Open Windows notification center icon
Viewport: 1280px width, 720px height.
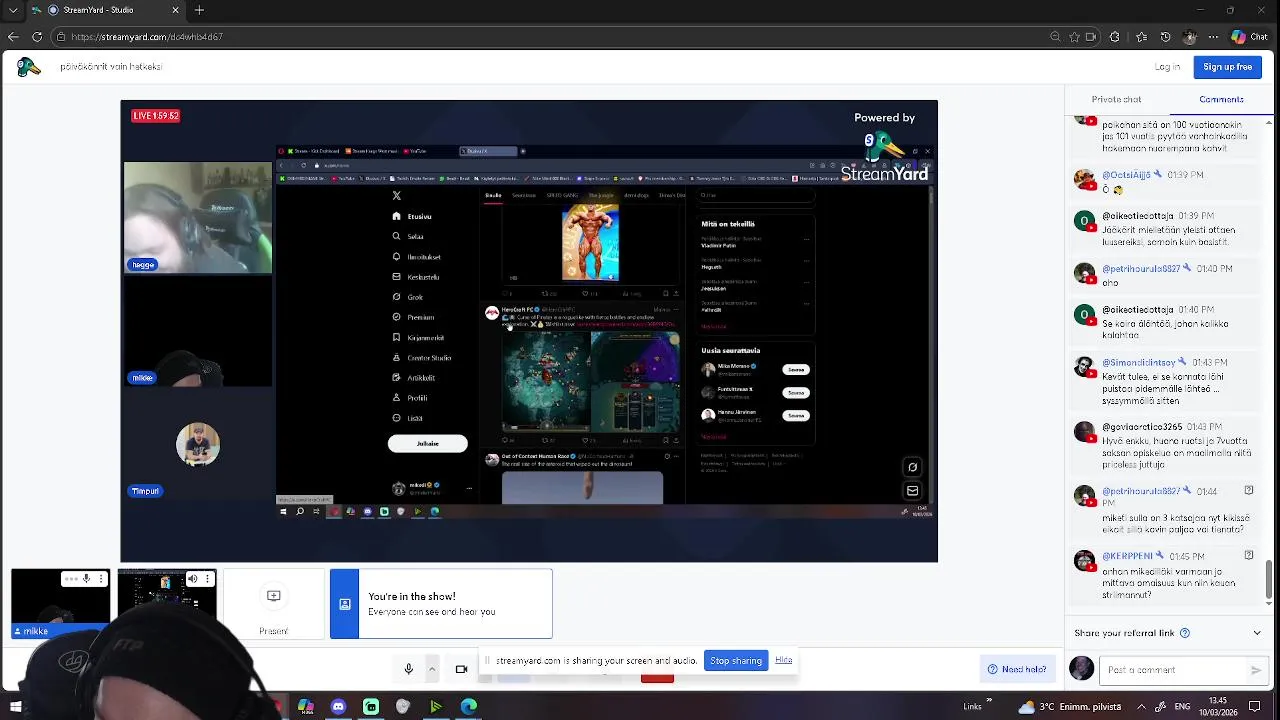(x=1254, y=707)
